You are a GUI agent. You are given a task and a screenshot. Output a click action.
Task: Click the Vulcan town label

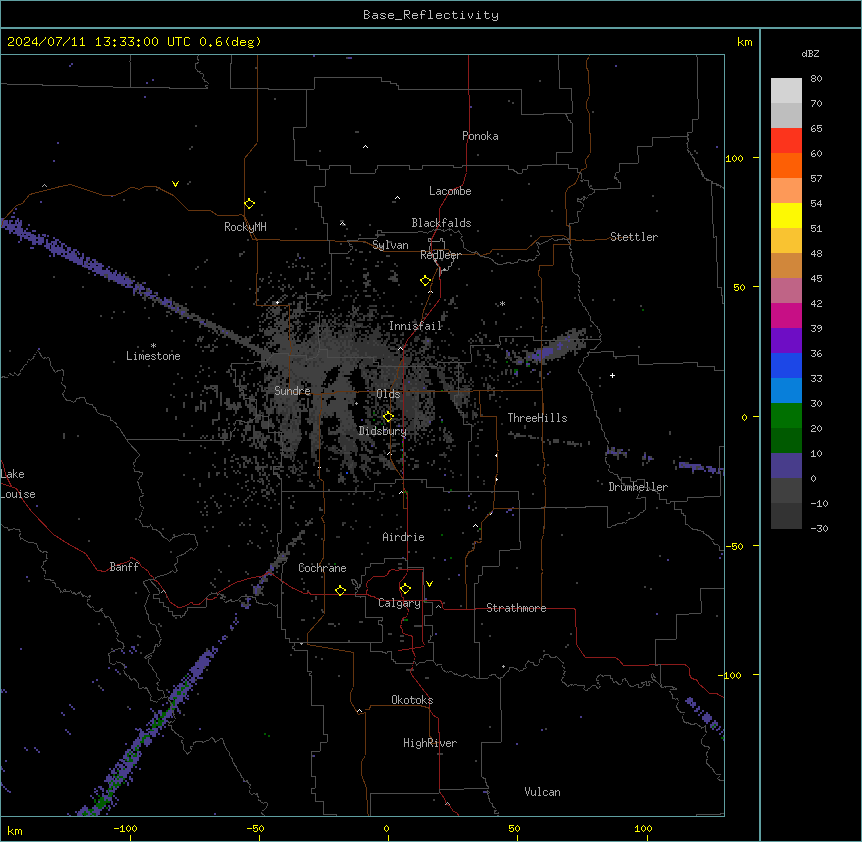point(542,792)
